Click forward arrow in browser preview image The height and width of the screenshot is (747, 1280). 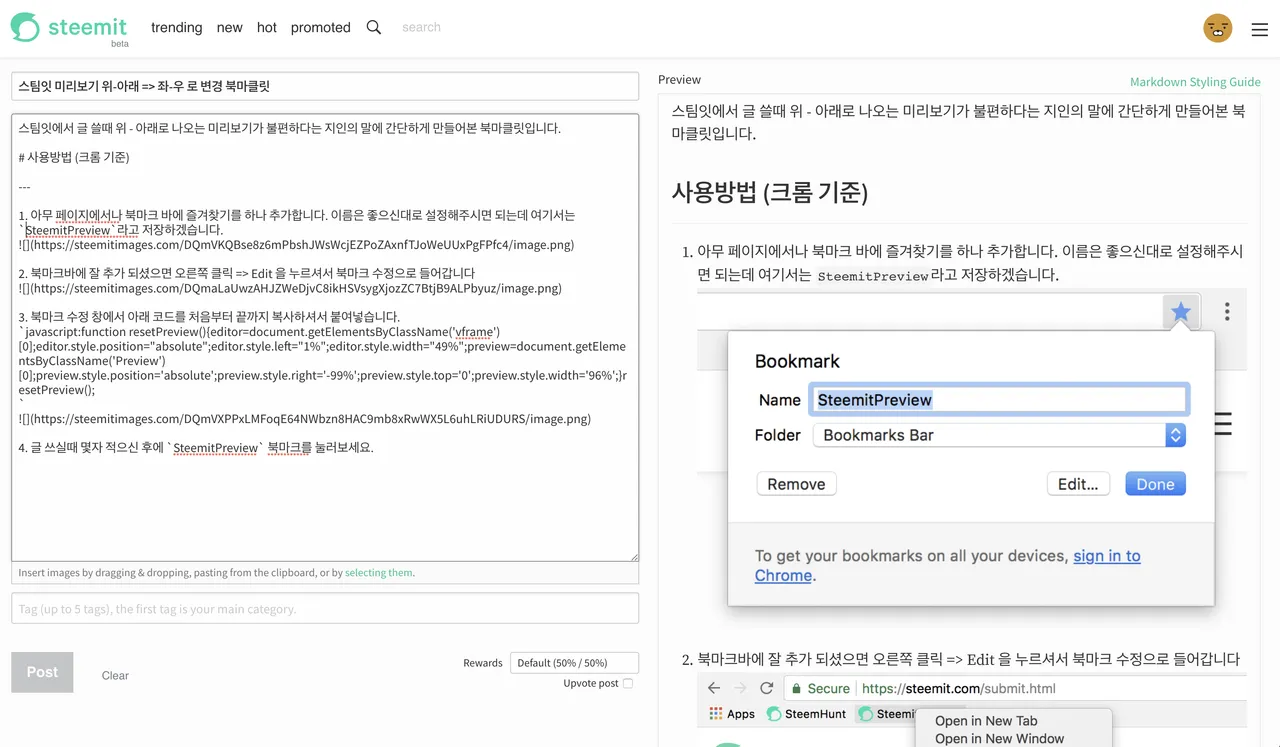click(740, 688)
